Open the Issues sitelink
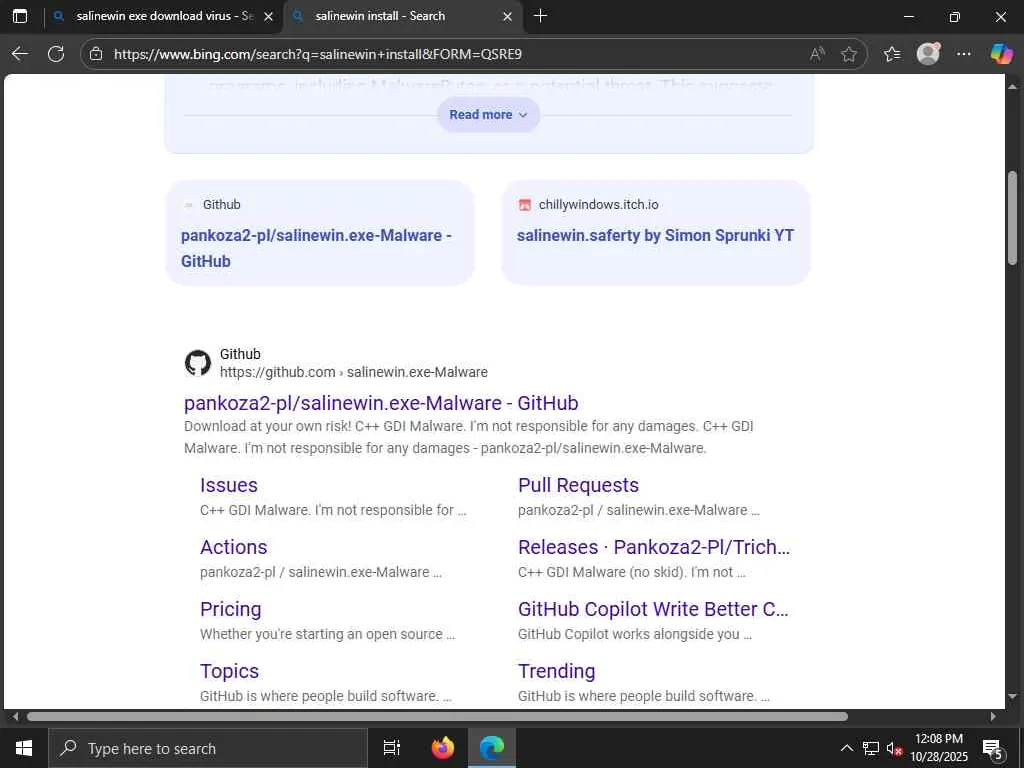This screenshot has height=768, width=1024. [229, 485]
